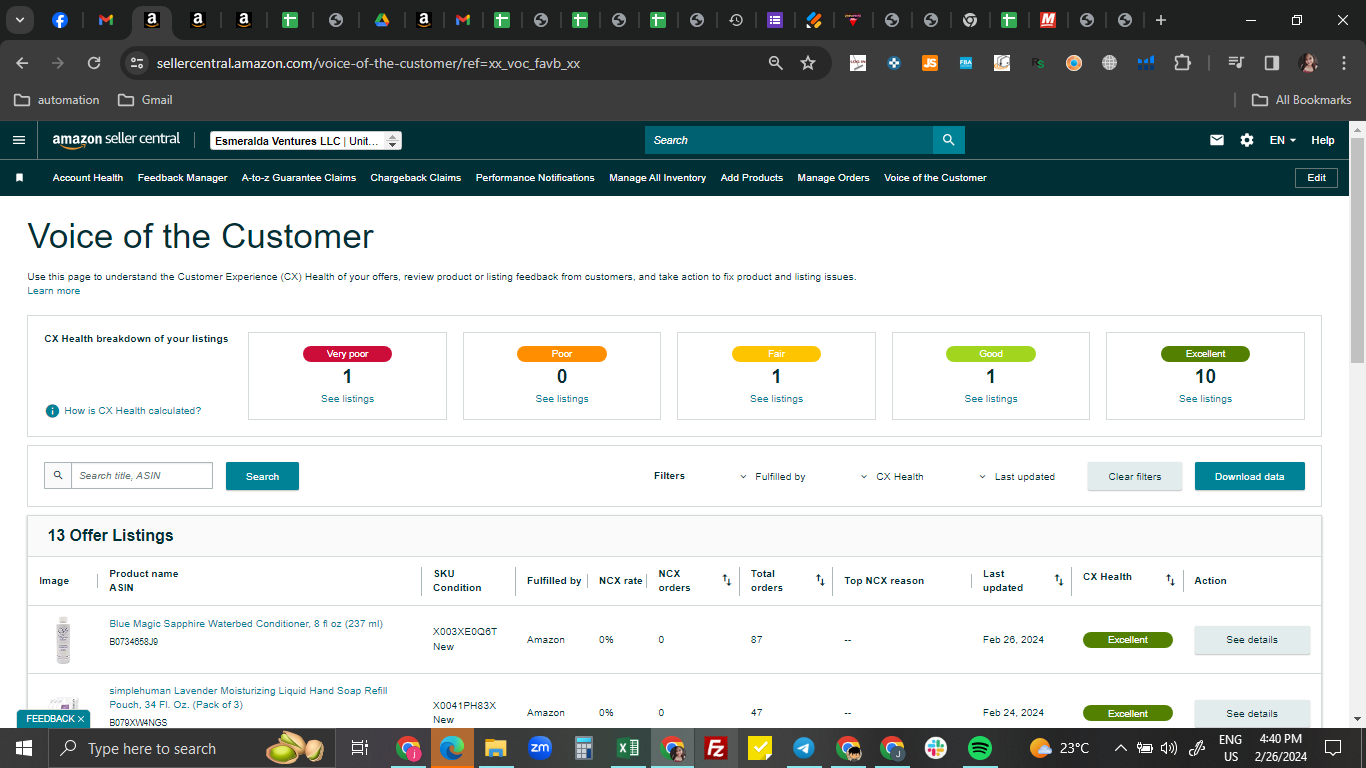Open the Esmeralda Ventures LLC account selector
The width and height of the screenshot is (1366, 768).
[x=306, y=141]
